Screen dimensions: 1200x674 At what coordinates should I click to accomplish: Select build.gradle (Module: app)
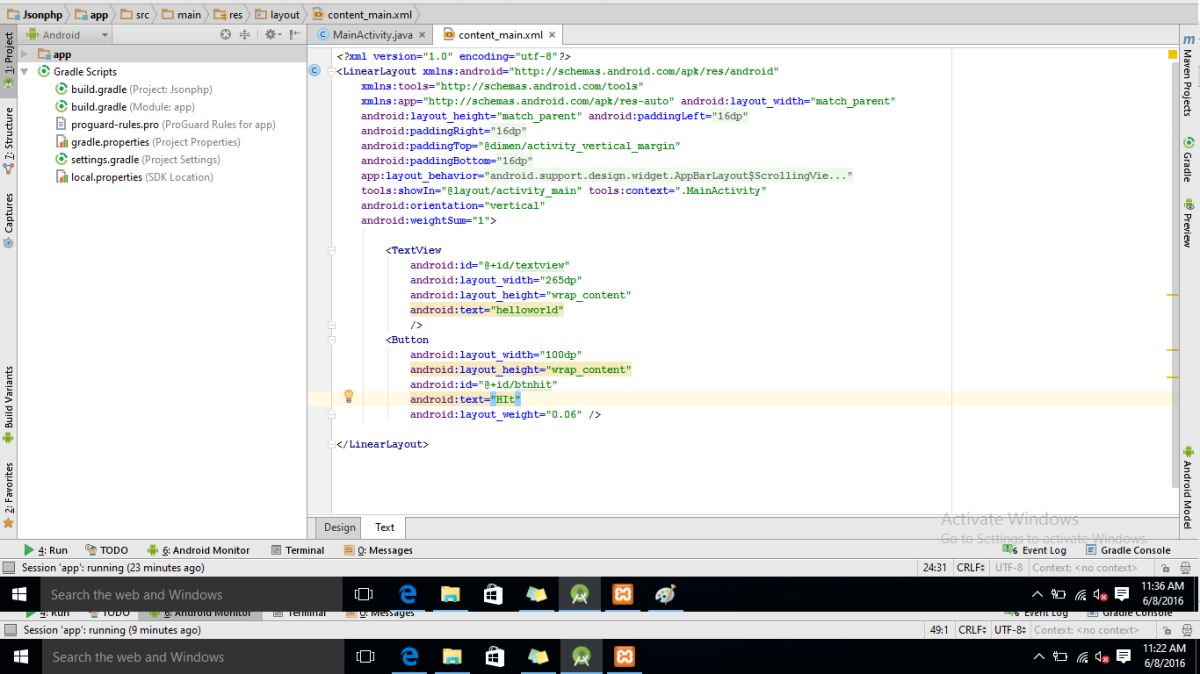pyautogui.click(x=124, y=107)
